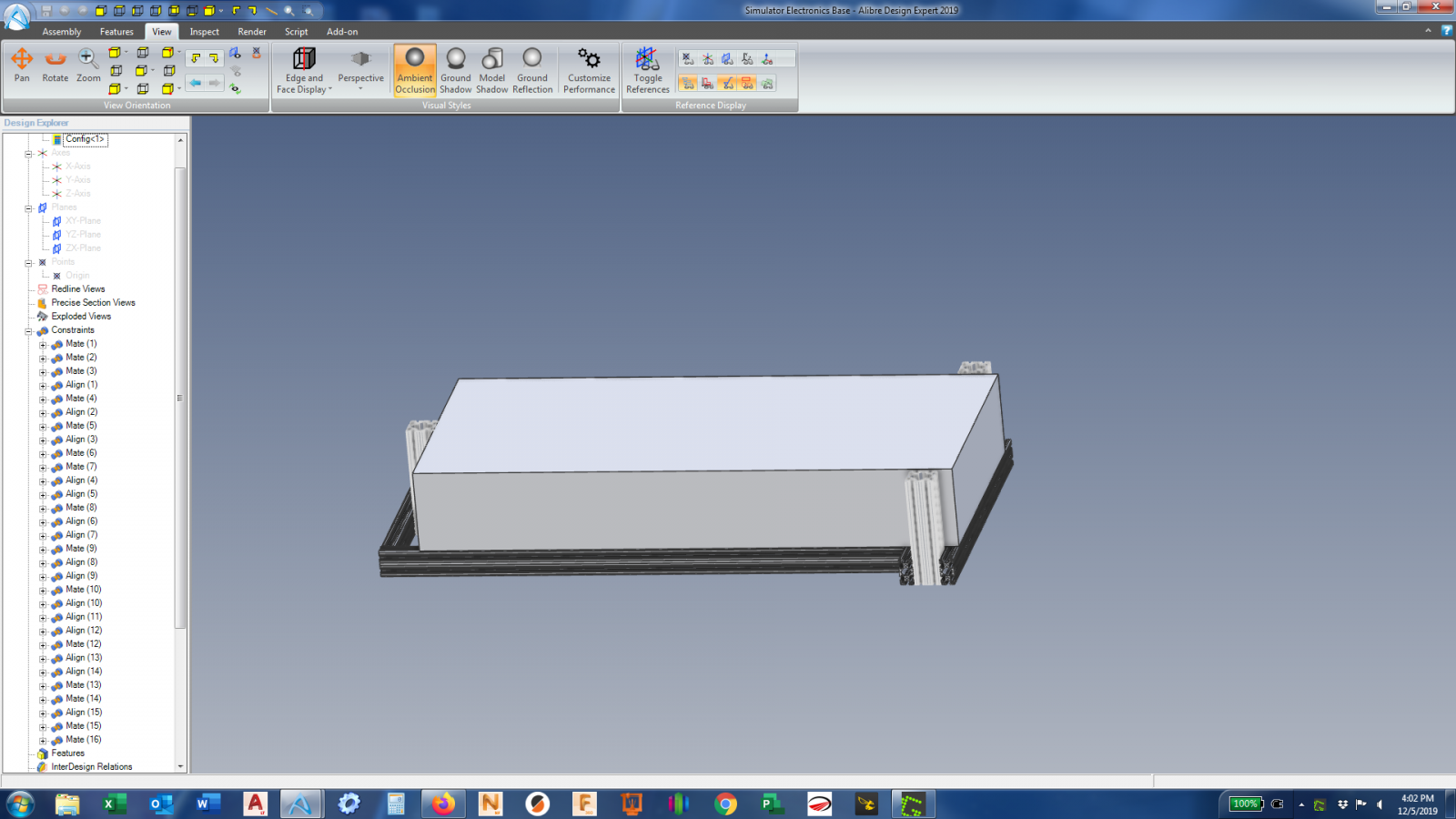Click Undo in the quick access toolbar

[x=65, y=11]
